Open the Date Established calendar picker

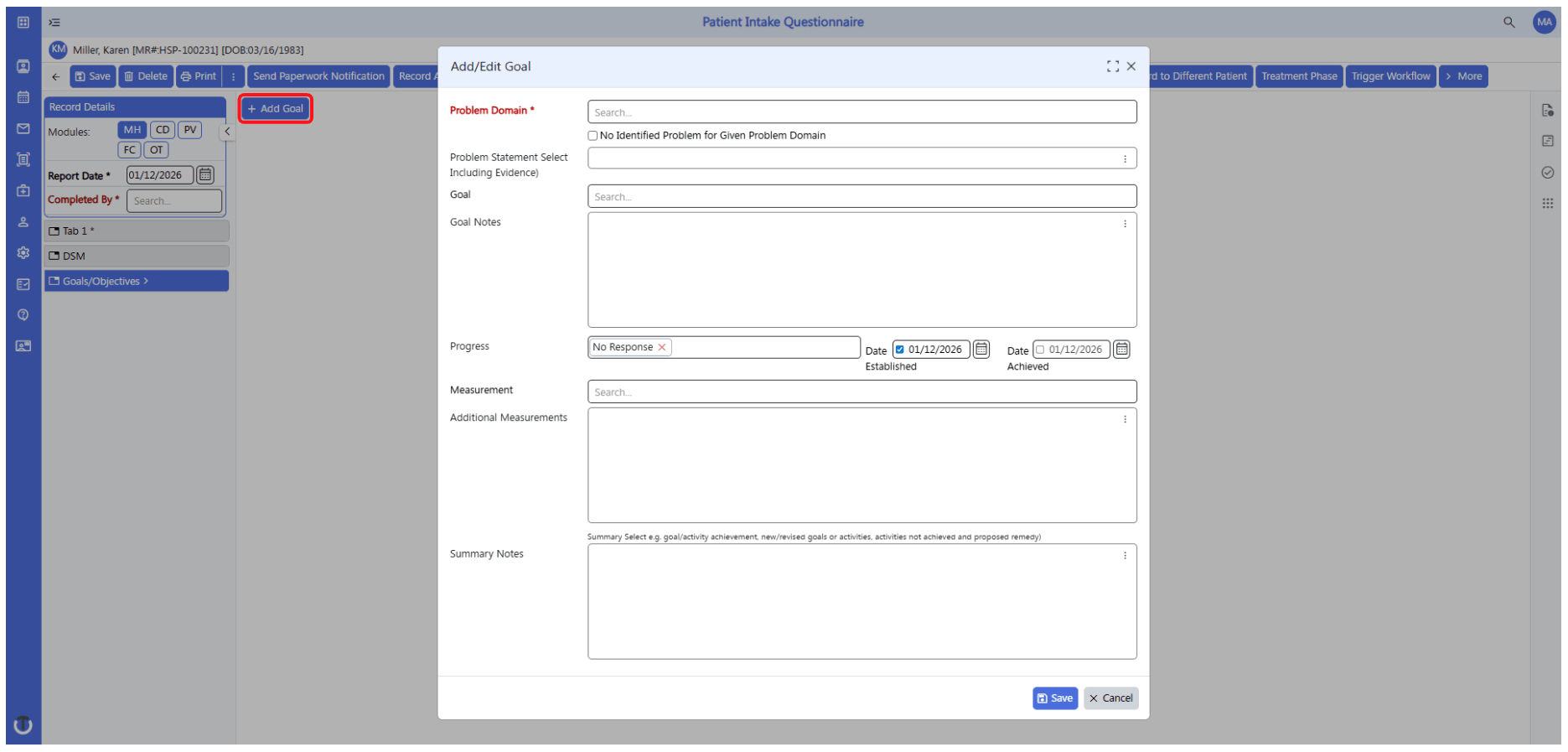pos(981,349)
